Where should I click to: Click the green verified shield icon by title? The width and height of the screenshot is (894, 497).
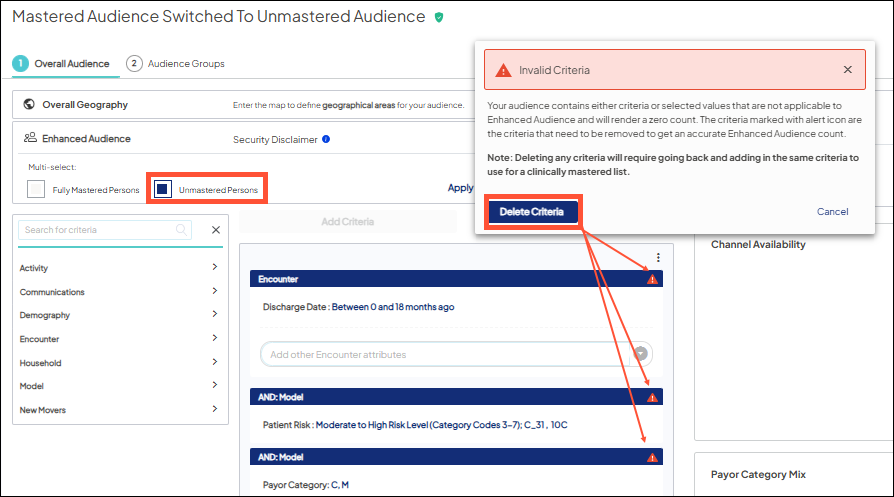coord(439,18)
